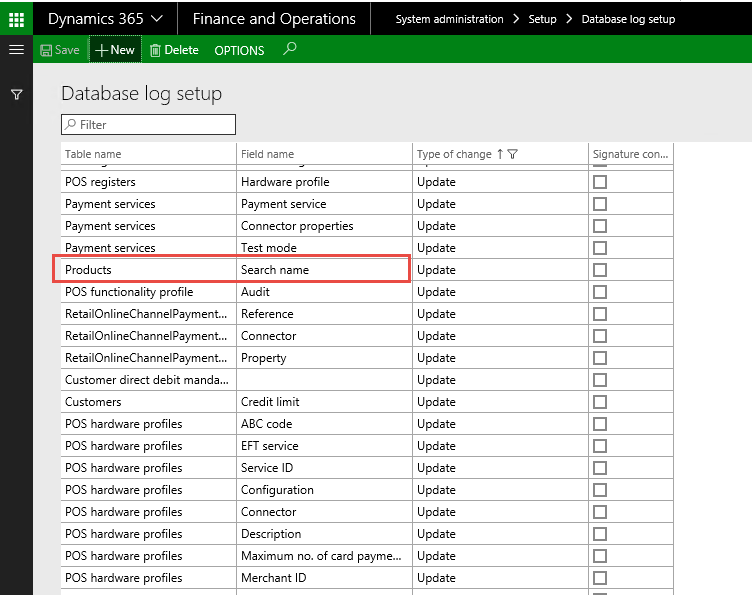This screenshot has width=752, height=595.
Task: Select the EFT service cell
Action: (x=324, y=446)
